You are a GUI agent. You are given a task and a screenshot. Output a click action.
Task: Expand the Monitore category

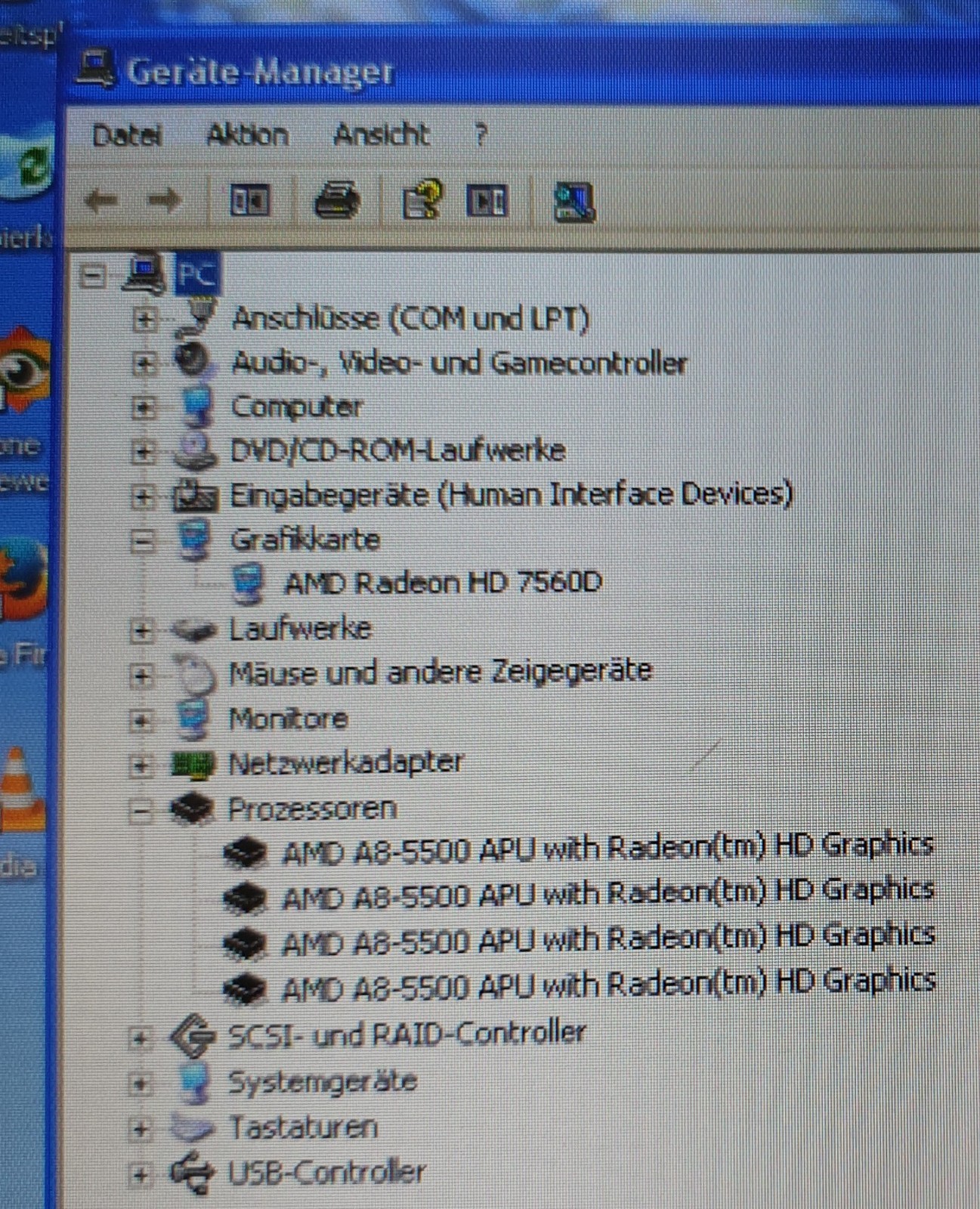(x=141, y=720)
